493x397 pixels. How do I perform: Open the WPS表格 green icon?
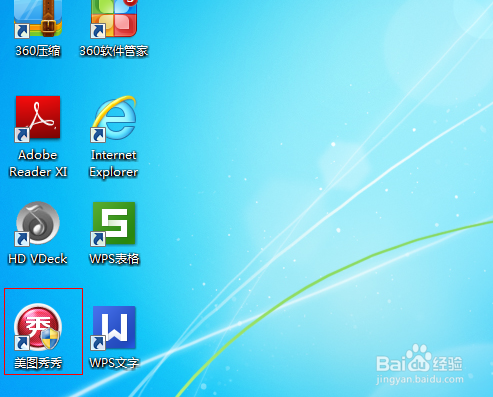coord(114,224)
